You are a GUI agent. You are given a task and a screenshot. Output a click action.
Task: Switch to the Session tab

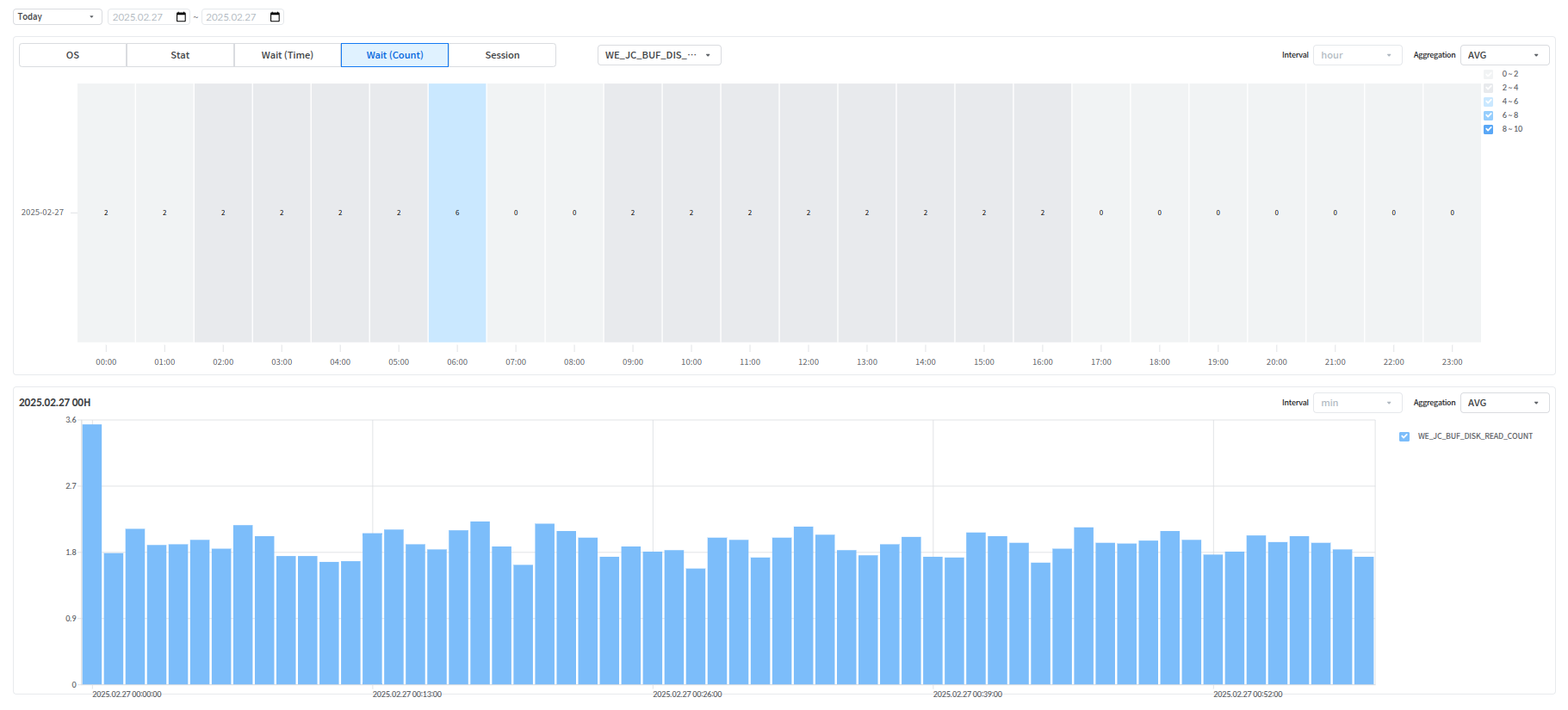pos(502,55)
